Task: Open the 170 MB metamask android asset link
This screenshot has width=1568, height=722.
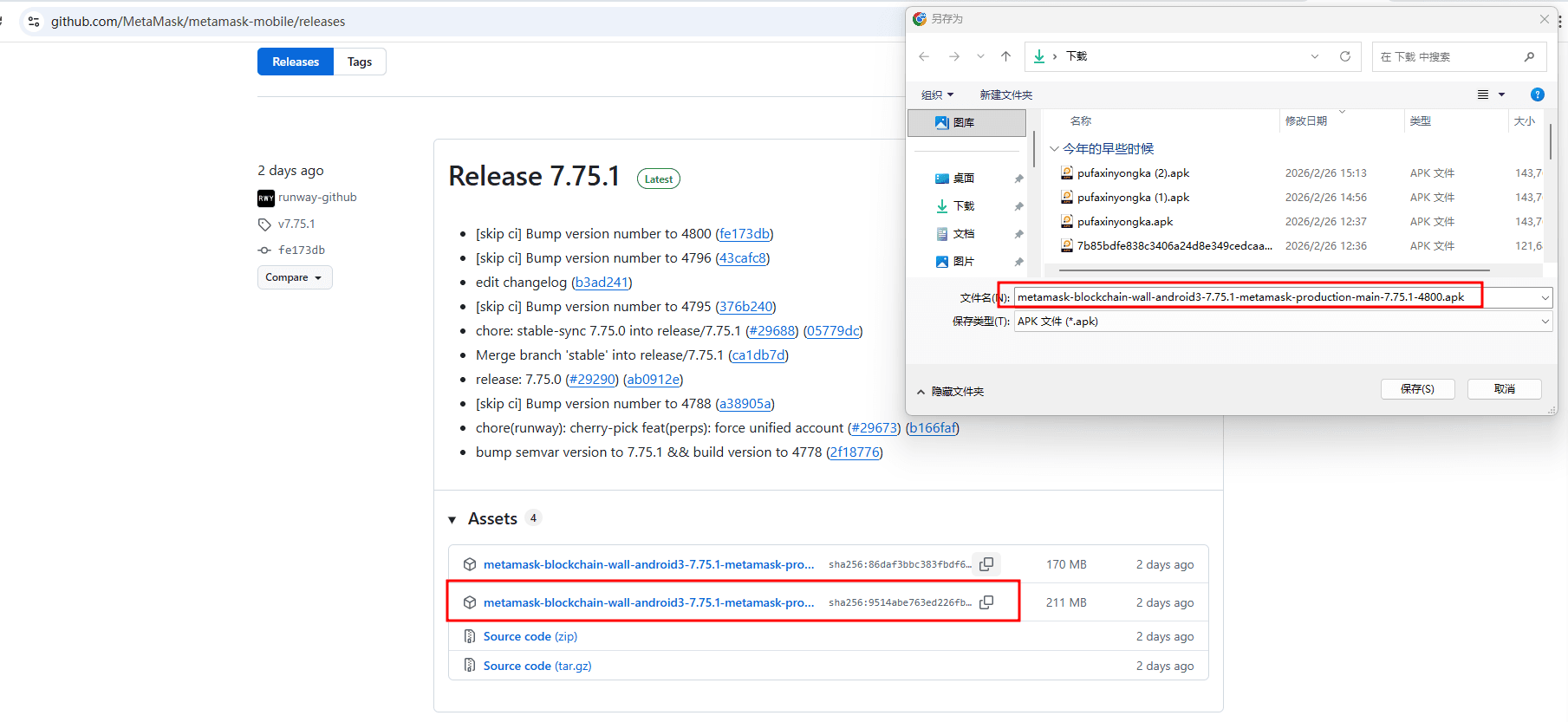Action: tap(649, 564)
